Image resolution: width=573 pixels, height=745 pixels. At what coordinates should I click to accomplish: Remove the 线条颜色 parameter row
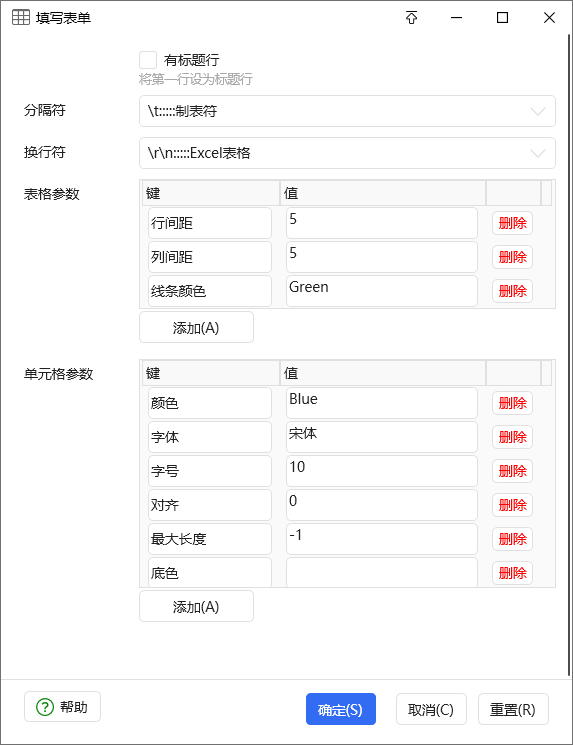(512, 291)
